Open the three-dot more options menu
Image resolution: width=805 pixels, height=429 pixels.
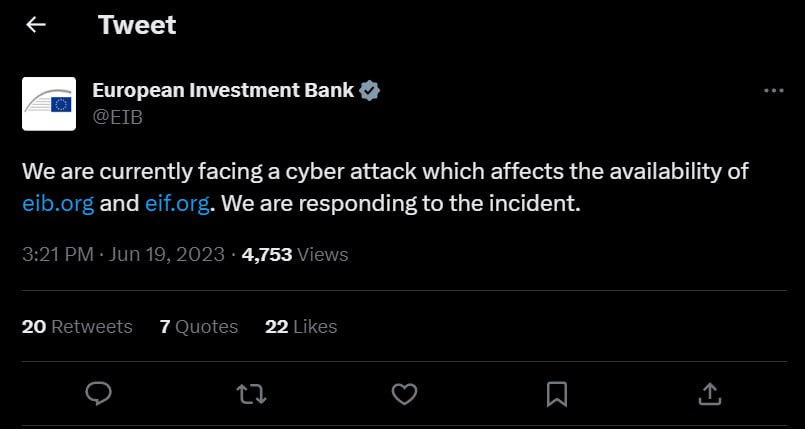pos(774,91)
